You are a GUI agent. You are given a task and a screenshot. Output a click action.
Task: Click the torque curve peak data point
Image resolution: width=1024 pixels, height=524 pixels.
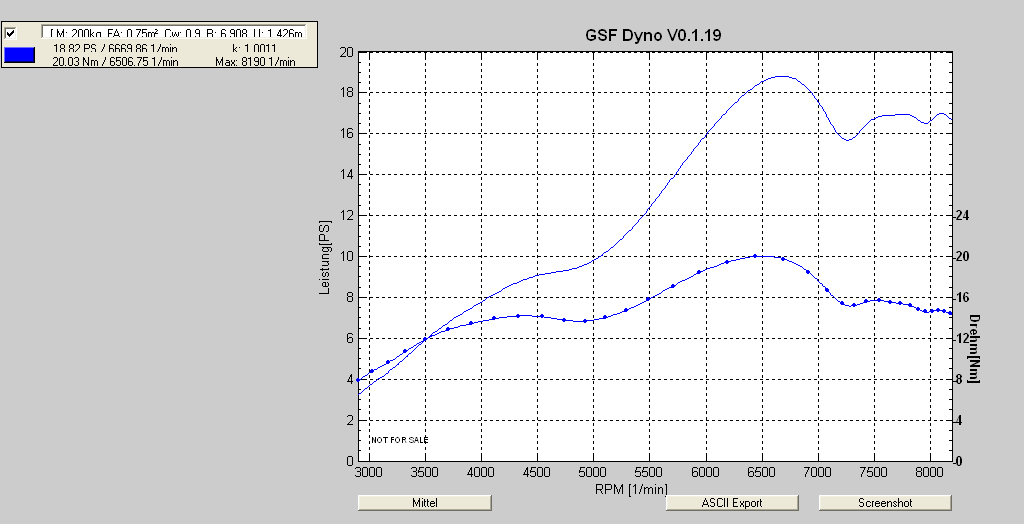pos(756,256)
